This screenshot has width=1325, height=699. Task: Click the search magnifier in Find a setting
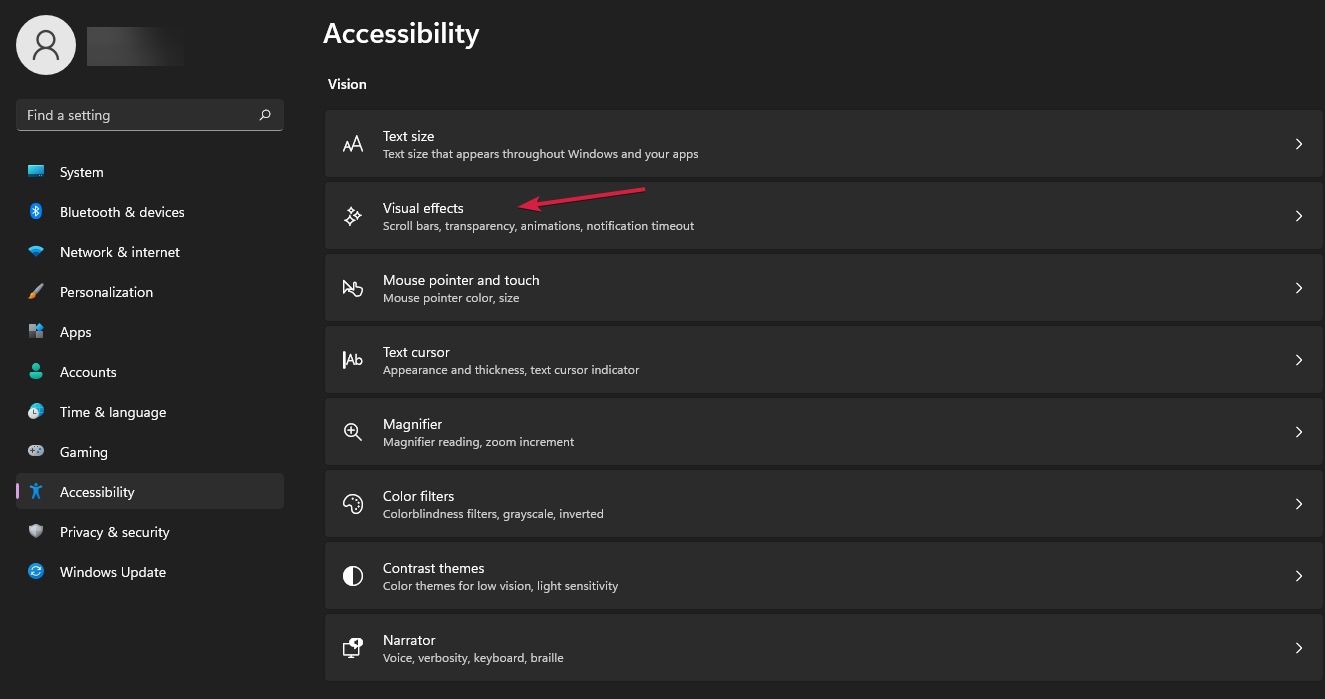[264, 115]
